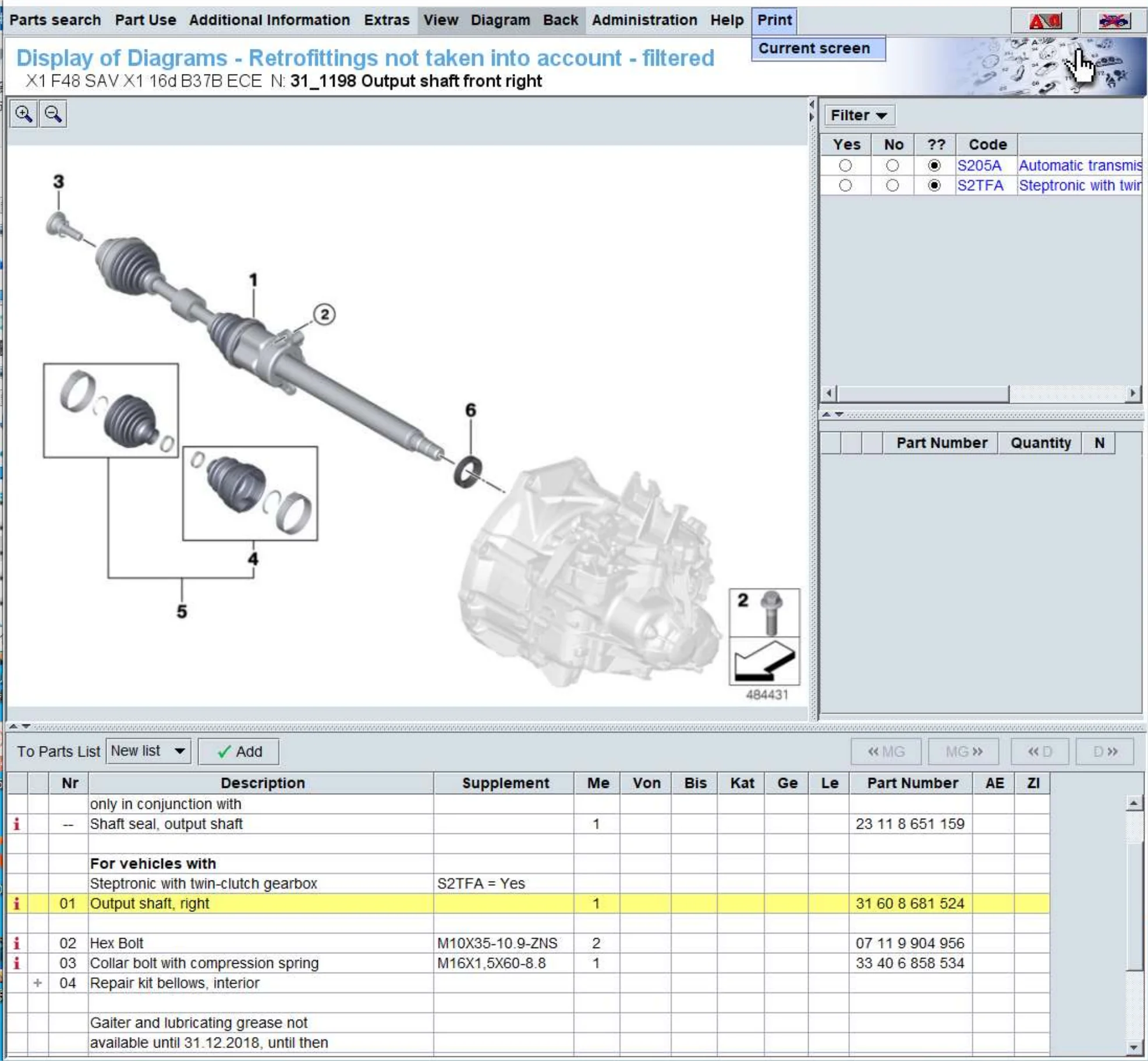1148x1061 pixels.
Task: Click the Hex Bolt description cell
Action: [x=261, y=943]
